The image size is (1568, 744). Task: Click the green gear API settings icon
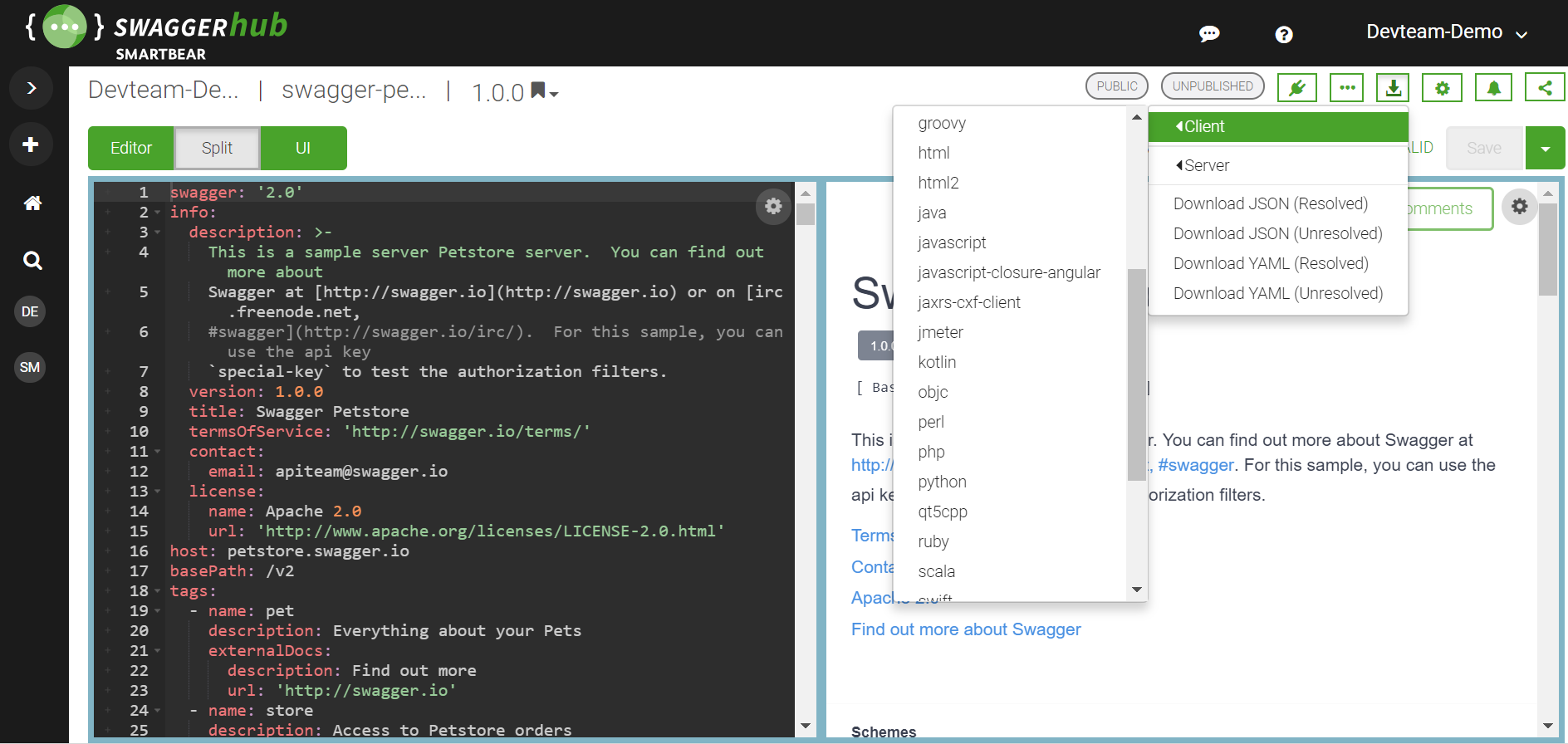click(1442, 87)
